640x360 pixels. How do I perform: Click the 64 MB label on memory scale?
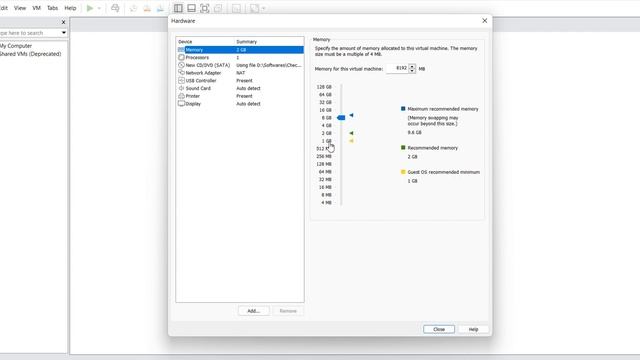click(325, 172)
